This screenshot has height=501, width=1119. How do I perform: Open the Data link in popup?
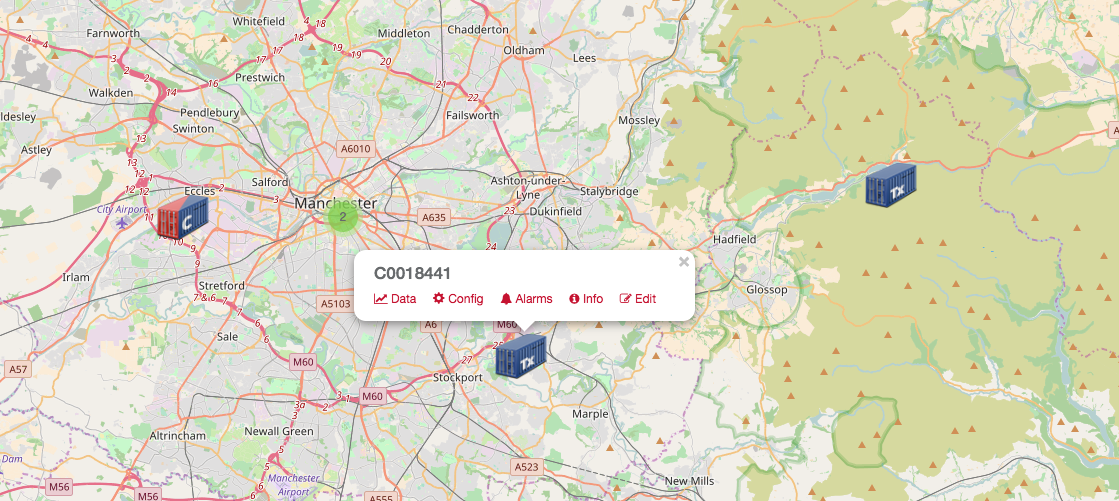point(395,299)
